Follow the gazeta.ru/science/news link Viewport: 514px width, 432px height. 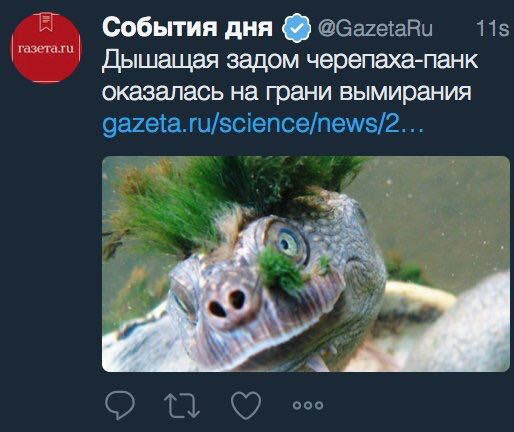coord(263,124)
